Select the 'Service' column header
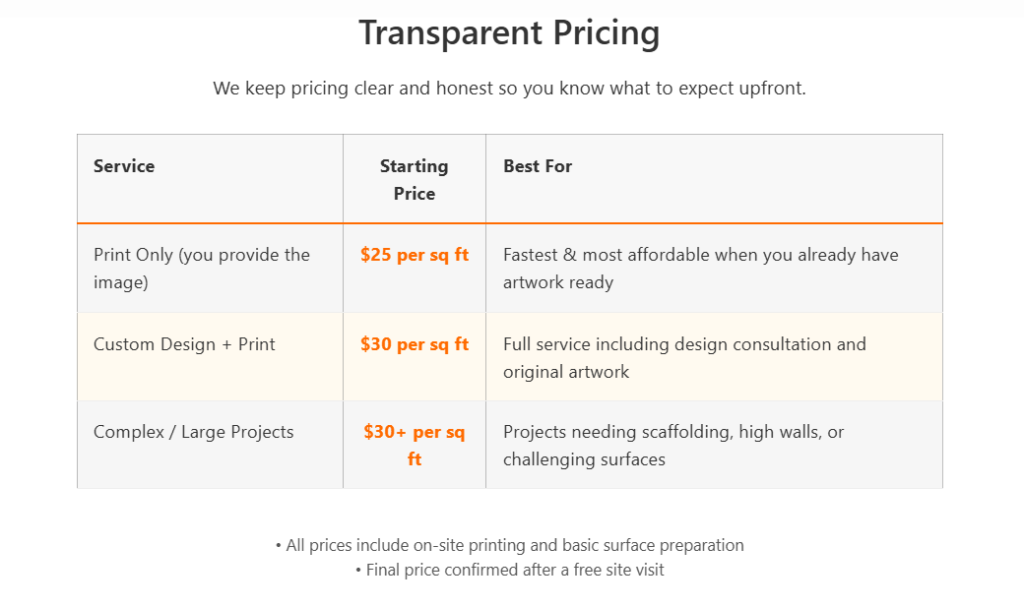 (124, 166)
